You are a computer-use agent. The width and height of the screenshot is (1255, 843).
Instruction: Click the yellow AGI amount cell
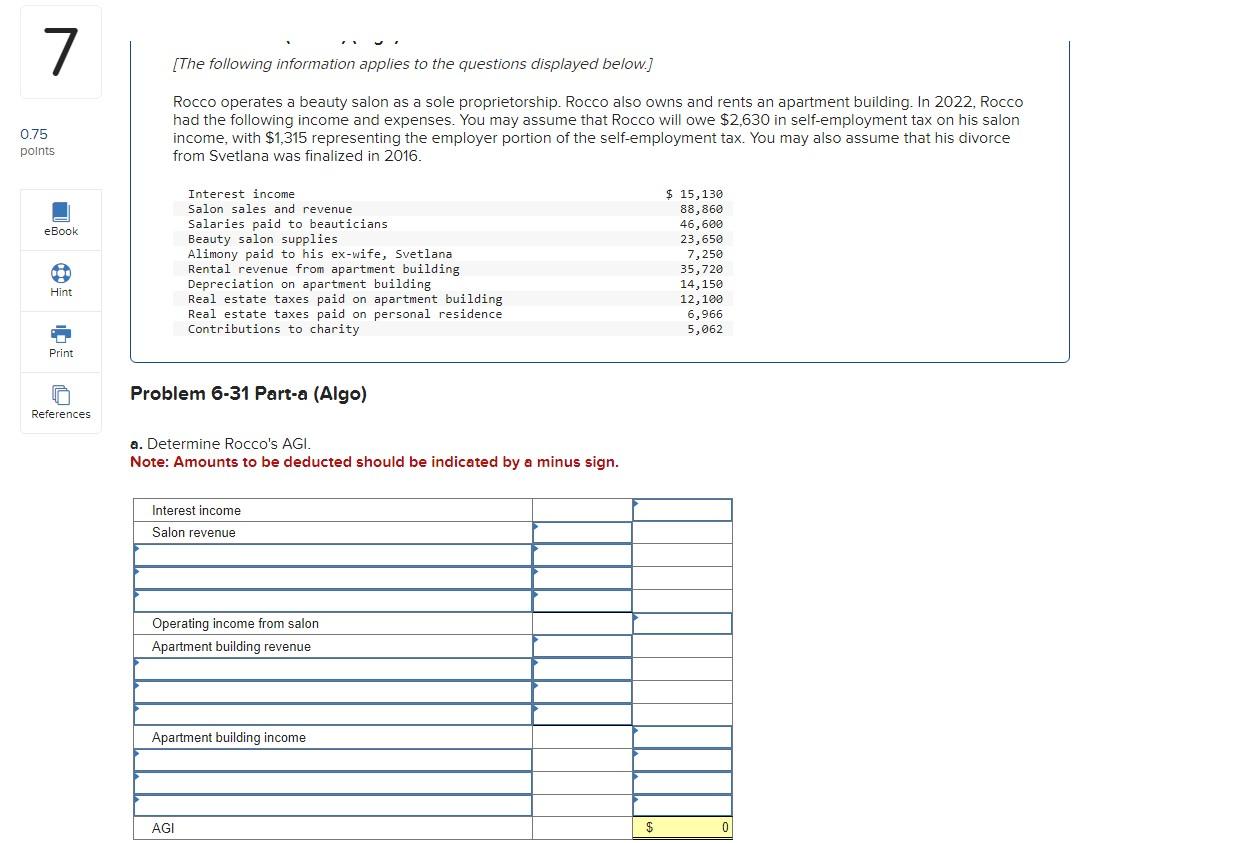click(682, 827)
